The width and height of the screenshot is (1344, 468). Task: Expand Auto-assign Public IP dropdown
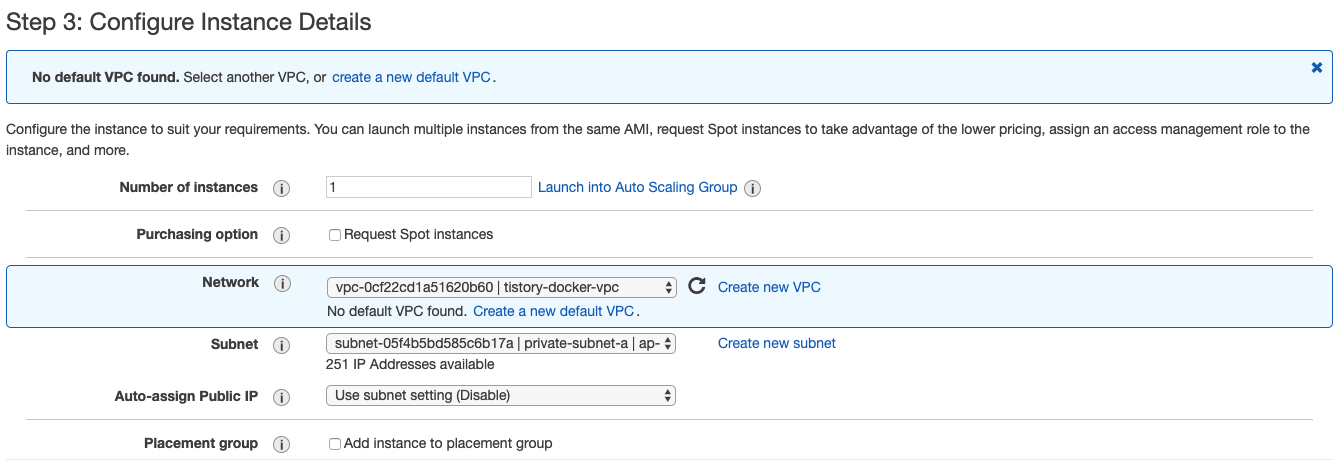pyautogui.click(x=501, y=395)
